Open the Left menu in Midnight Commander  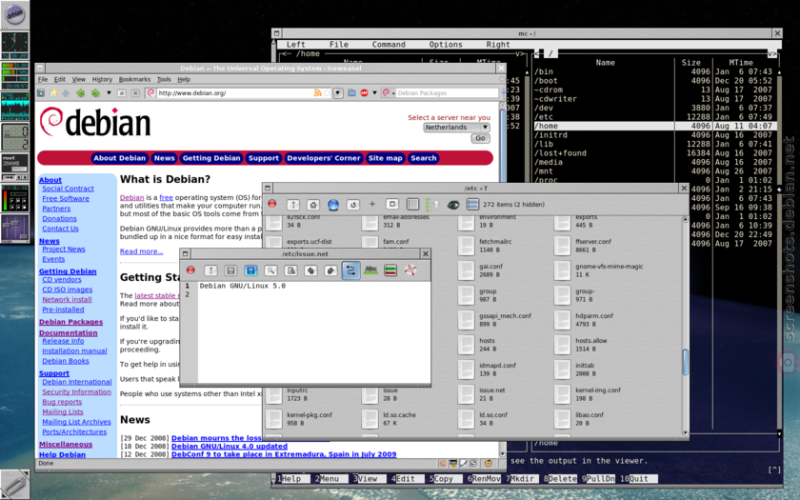[x=296, y=44]
